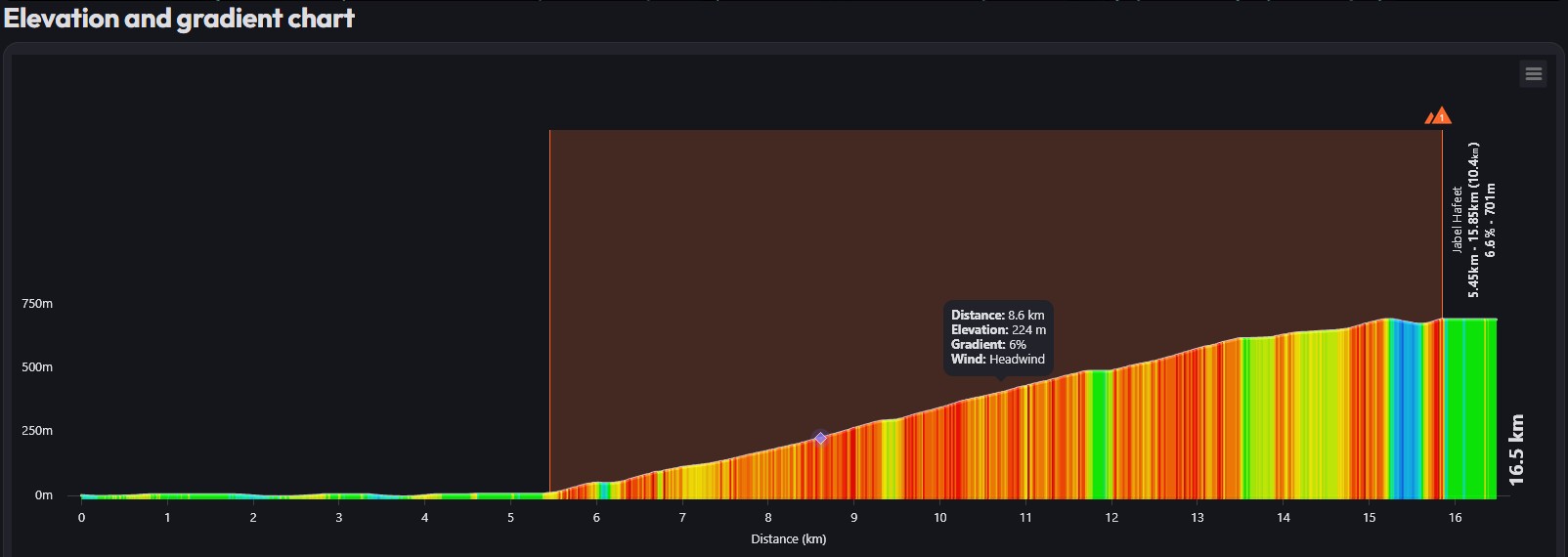The width and height of the screenshot is (1568, 557).
Task: Click the '0m' y-axis label
Action: 44,495
